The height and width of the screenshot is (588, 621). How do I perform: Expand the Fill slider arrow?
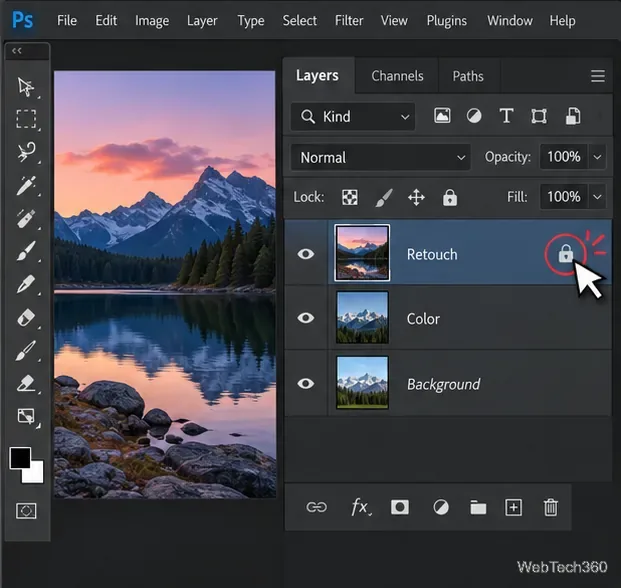pos(597,197)
